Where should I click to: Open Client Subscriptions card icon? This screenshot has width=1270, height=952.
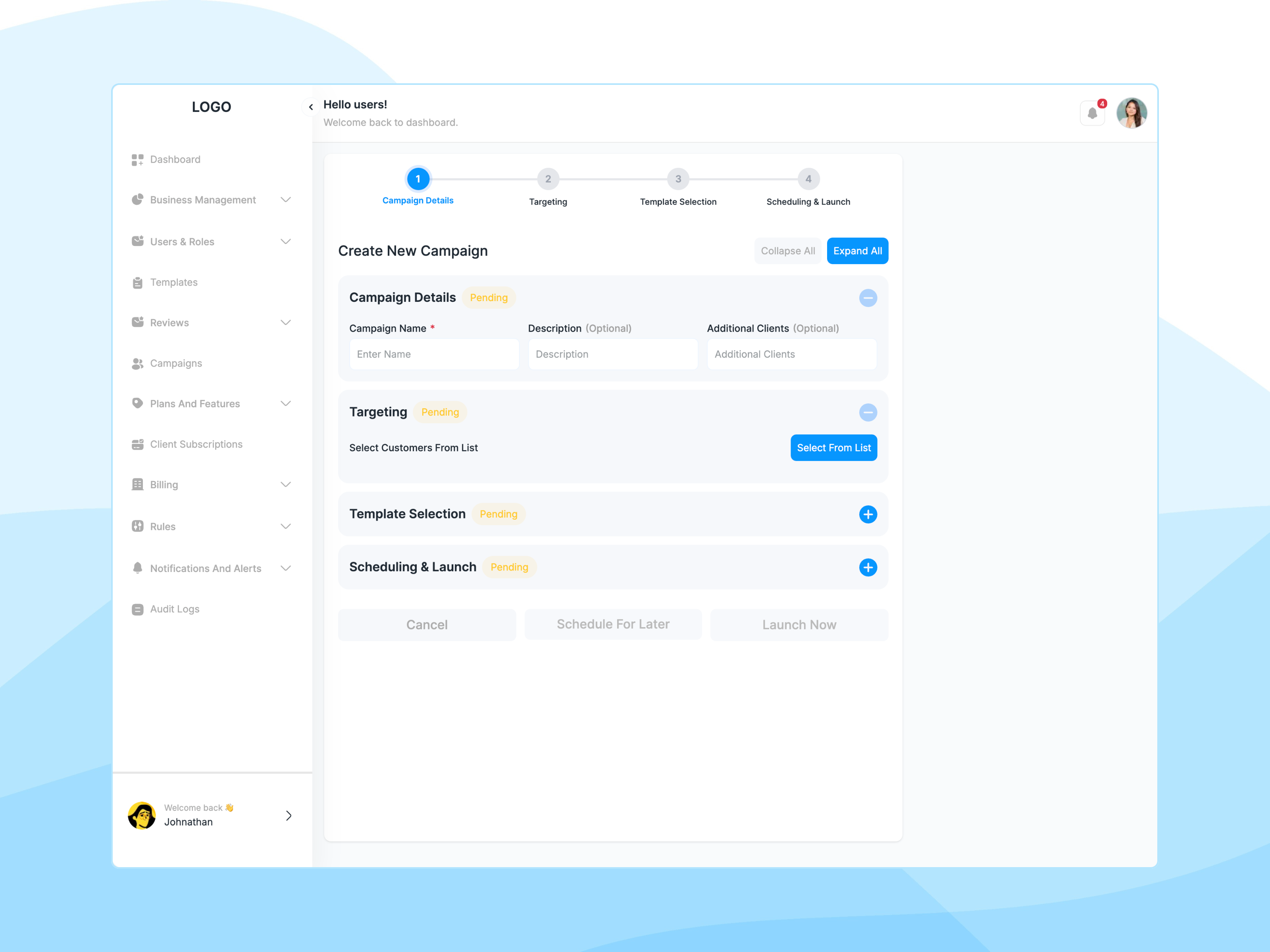tap(137, 444)
